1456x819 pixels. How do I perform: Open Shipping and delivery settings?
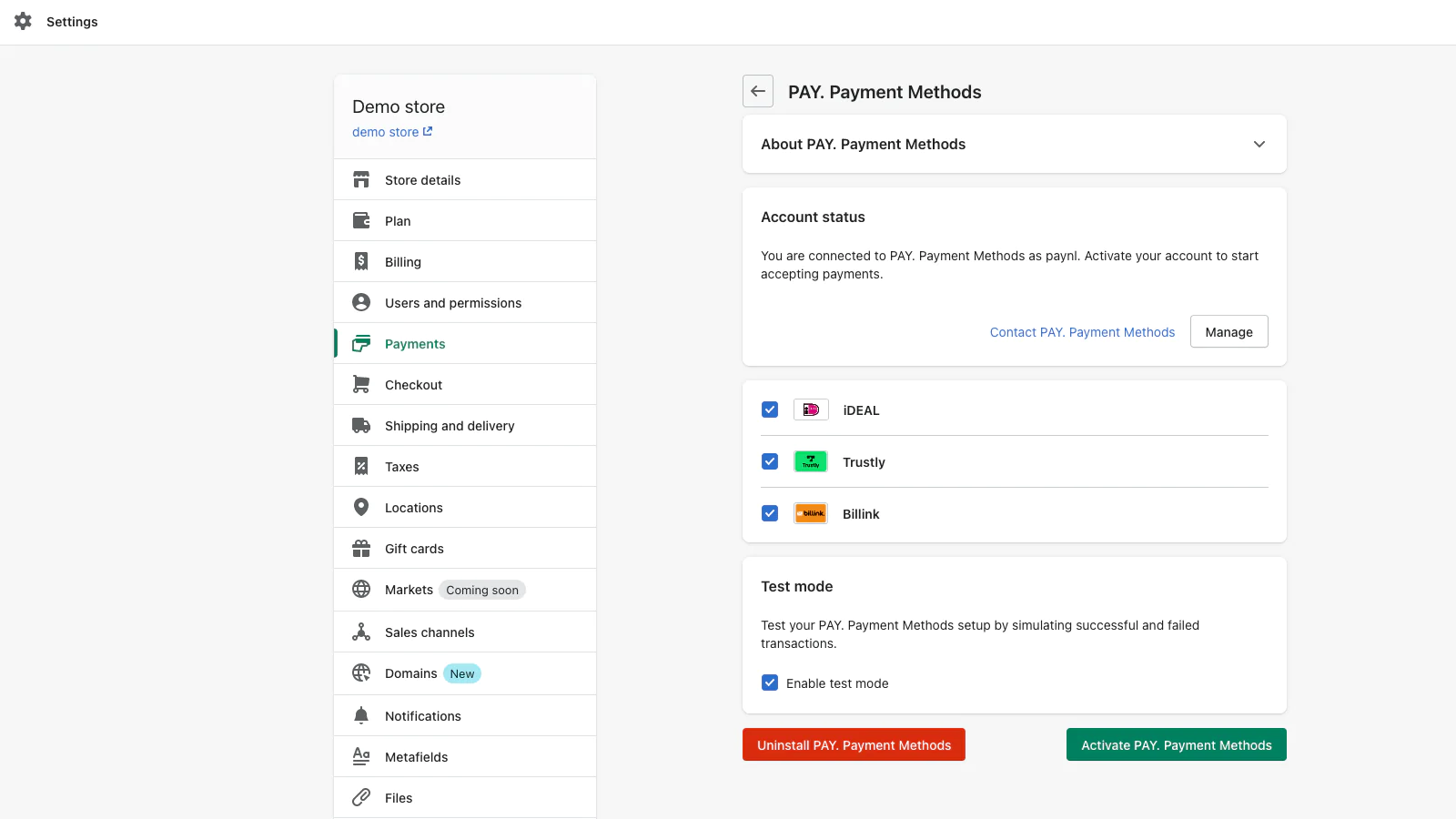click(x=465, y=425)
